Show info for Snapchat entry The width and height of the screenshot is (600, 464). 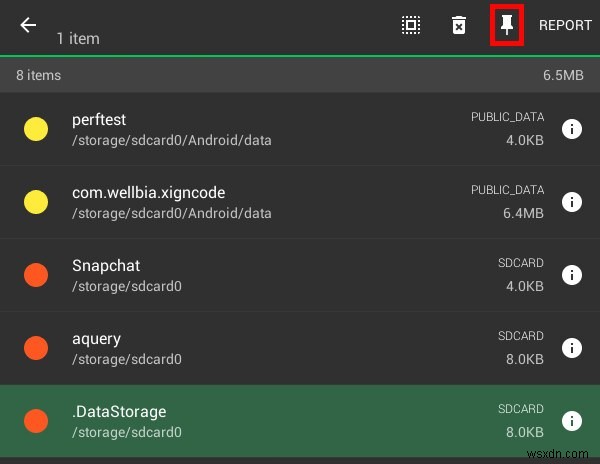click(x=571, y=275)
